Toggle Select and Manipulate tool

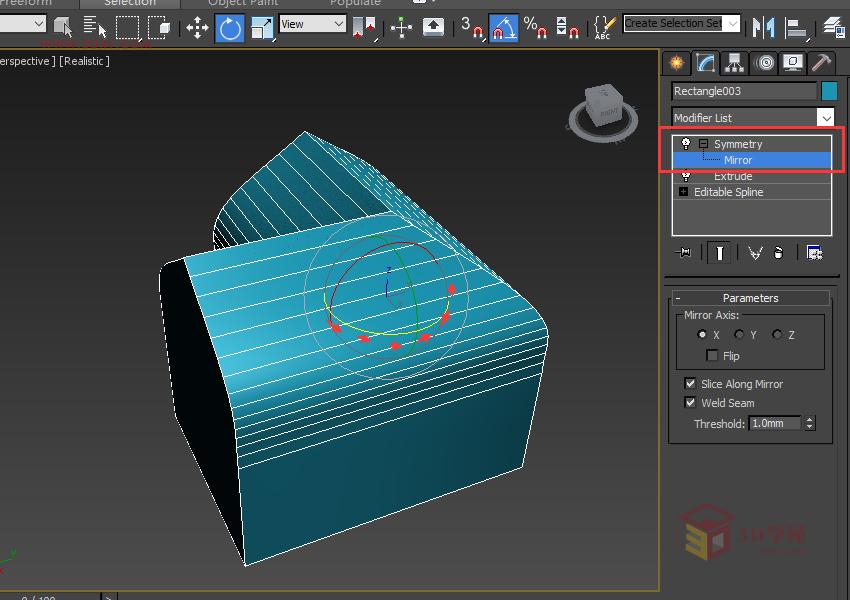(x=401, y=27)
